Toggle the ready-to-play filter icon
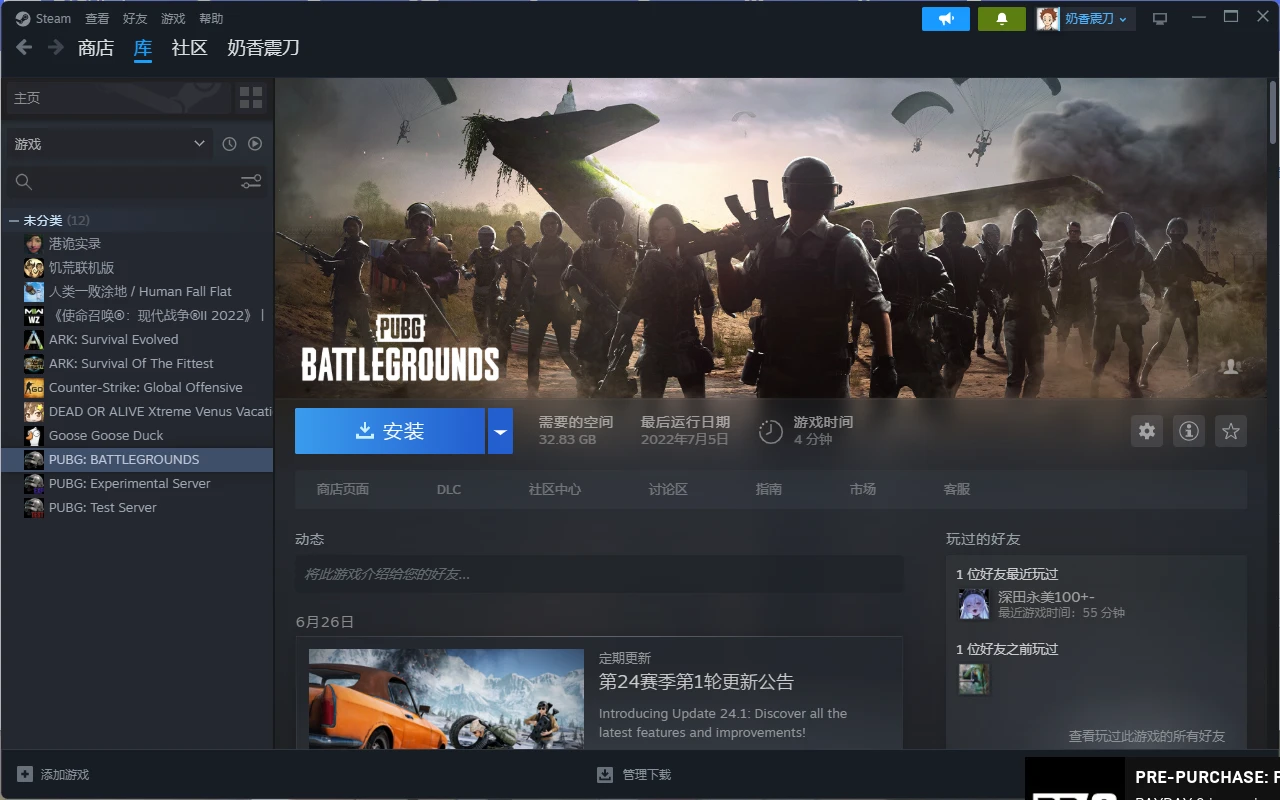The width and height of the screenshot is (1280, 800). click(x=255, y=144)
